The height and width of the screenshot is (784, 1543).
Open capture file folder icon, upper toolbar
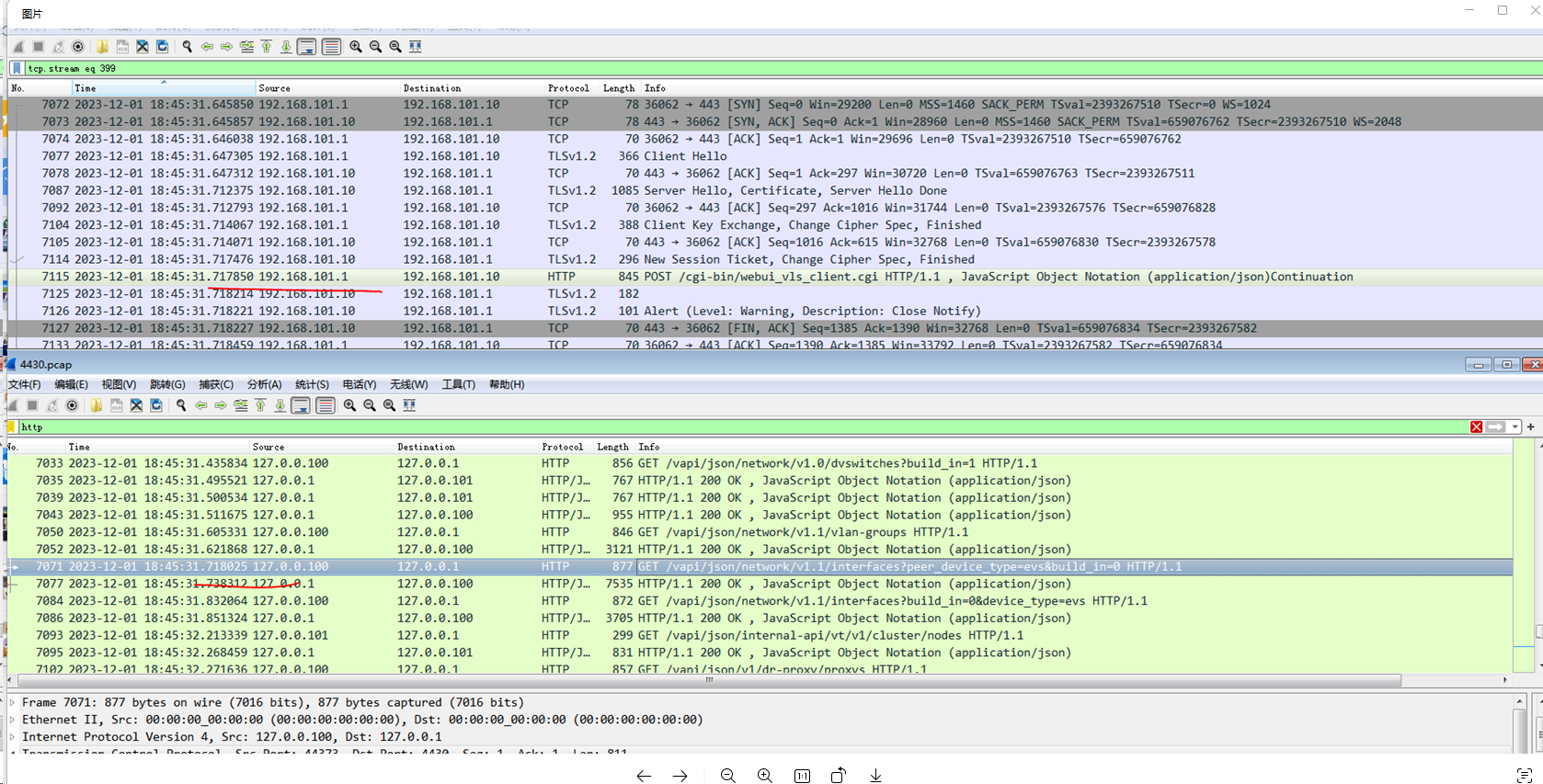102,46
